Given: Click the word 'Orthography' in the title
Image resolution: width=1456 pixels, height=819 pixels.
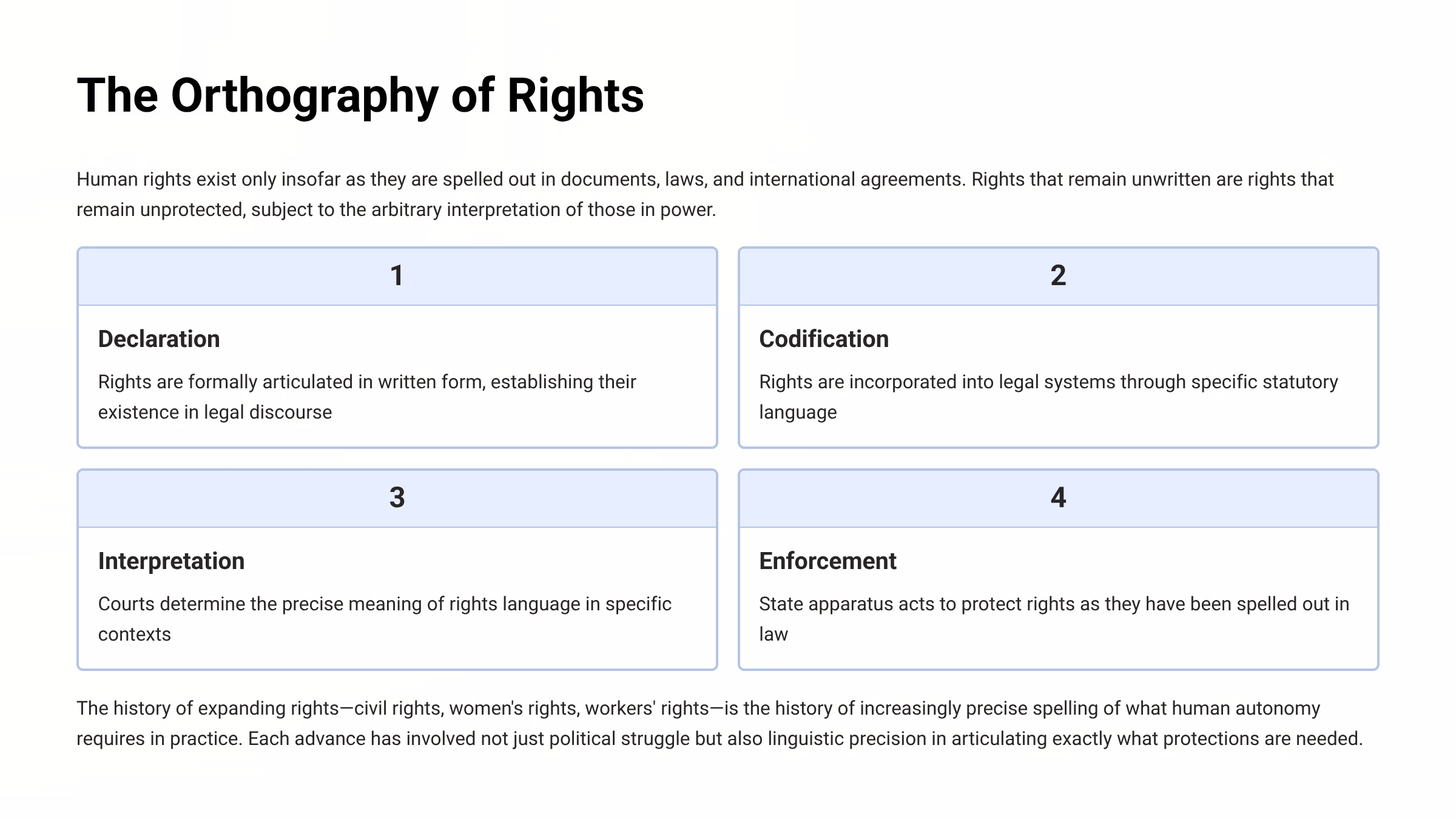Looking at the screenshot, I should click(305, 96).
